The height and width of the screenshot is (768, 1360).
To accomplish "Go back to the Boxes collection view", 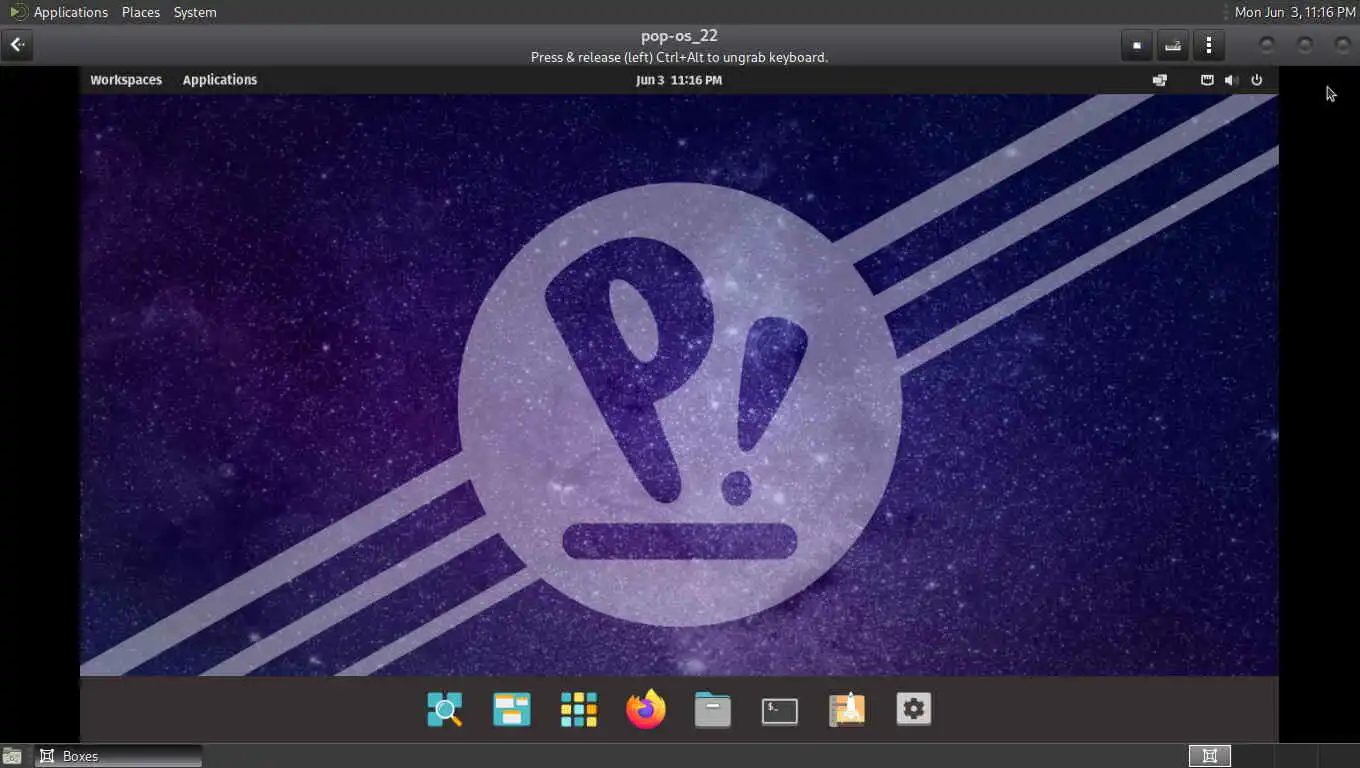I will pyautogui.click(x=17, y=45).
